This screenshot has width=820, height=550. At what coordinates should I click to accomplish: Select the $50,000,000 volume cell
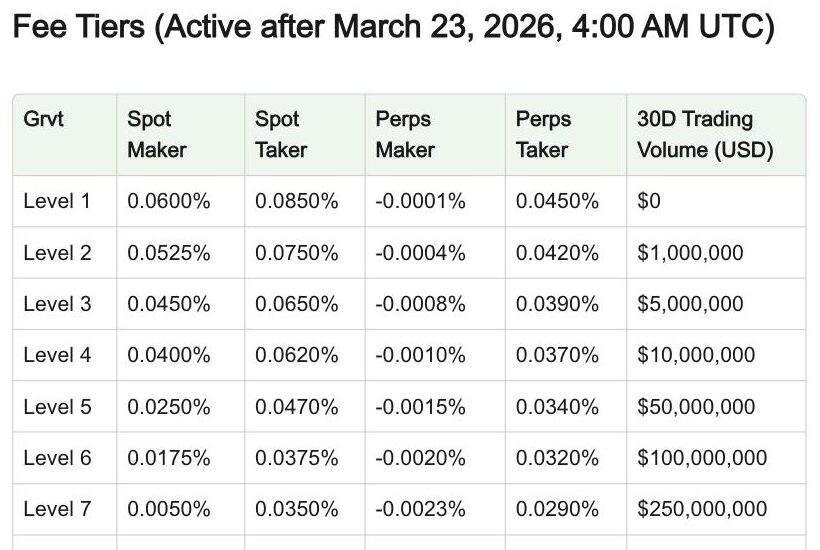pyautogui.click(x=696, y=407)
